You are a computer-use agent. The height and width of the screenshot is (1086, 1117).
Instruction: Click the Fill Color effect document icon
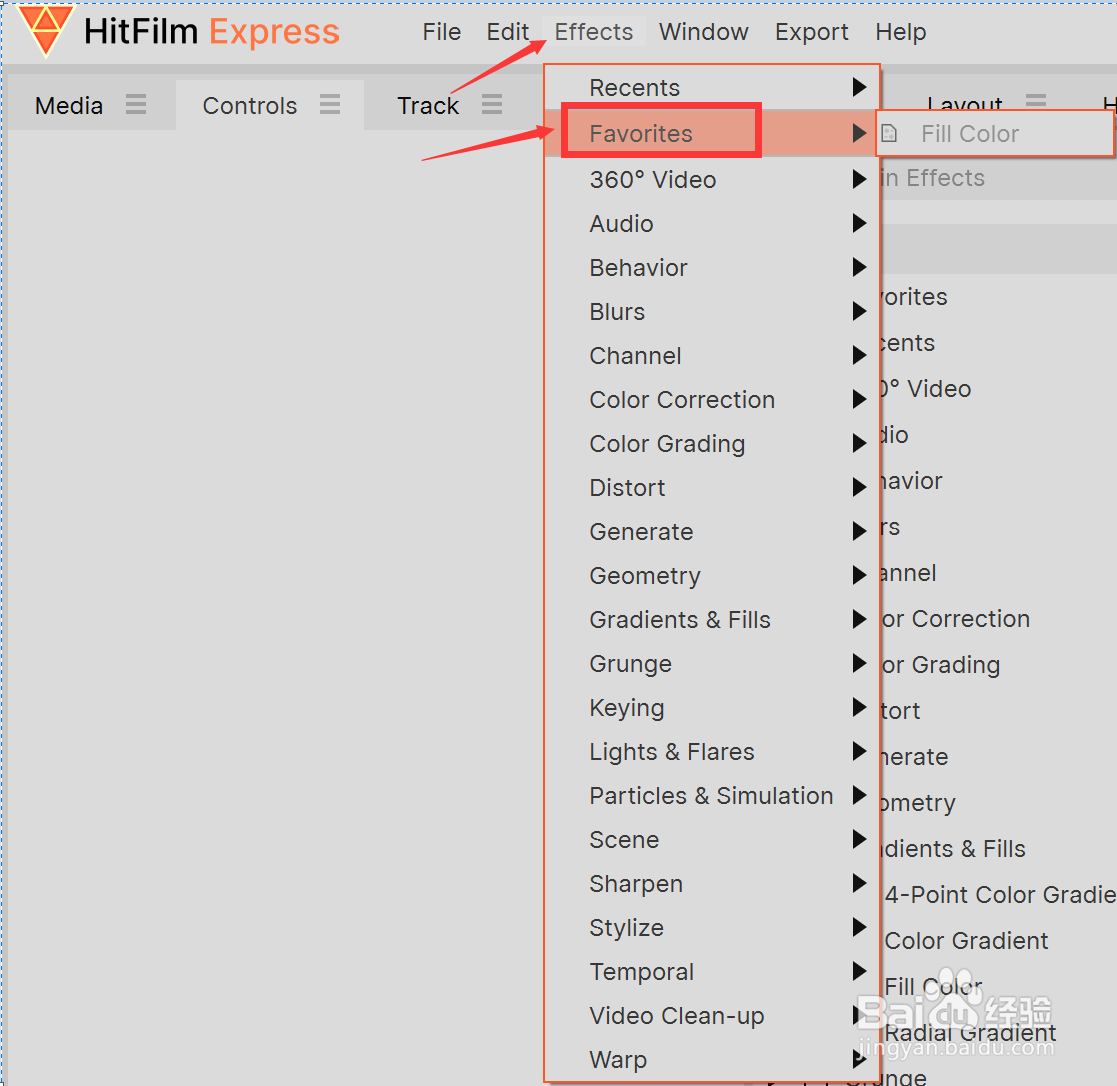click(889, 133)
